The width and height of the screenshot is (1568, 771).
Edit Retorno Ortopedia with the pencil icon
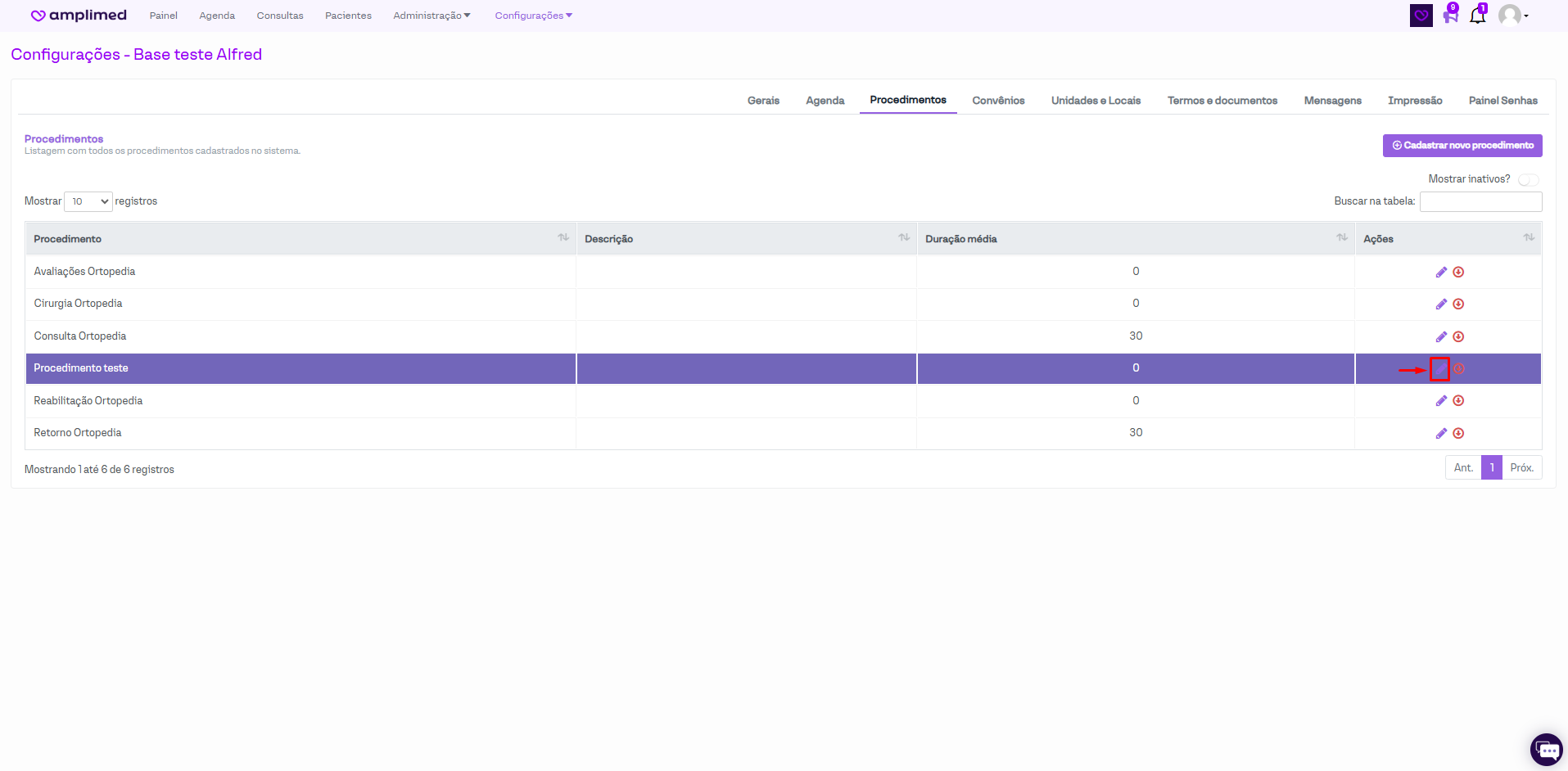click(x=1441, y=434)
